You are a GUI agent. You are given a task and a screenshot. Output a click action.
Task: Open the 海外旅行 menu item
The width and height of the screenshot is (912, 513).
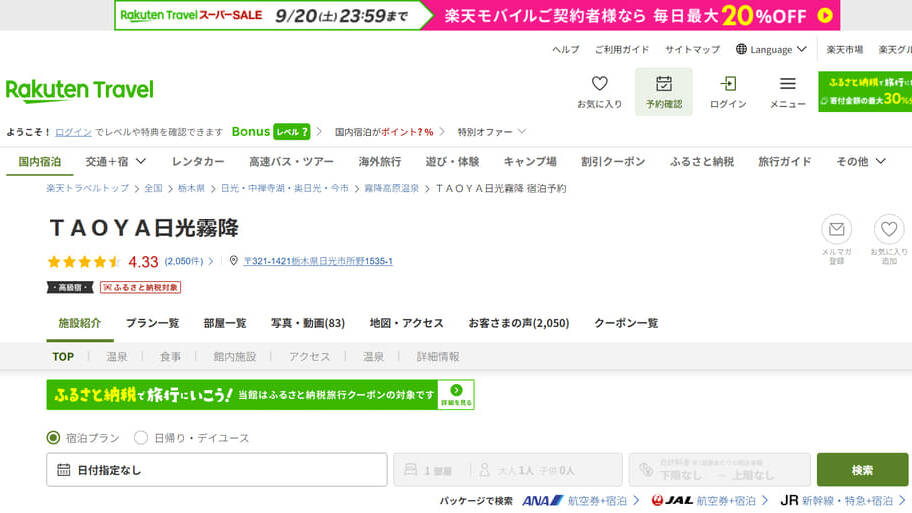tap(380, 162)
